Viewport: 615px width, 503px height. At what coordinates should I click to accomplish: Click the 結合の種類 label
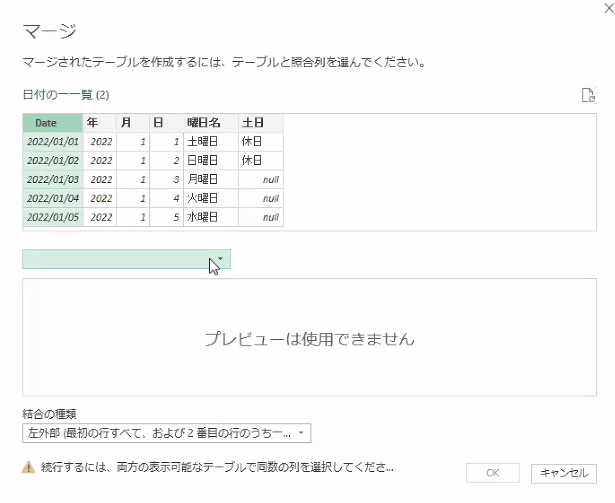coord(49,414)
